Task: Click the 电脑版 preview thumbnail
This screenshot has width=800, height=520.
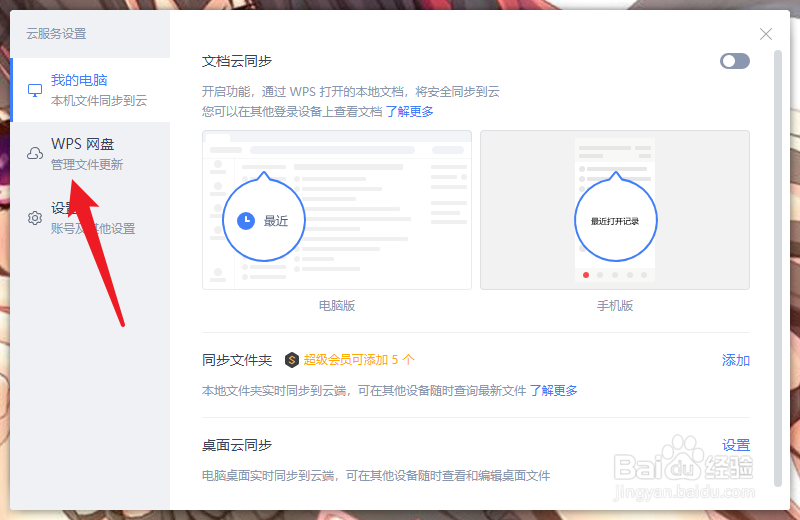Action: [337, 210]
